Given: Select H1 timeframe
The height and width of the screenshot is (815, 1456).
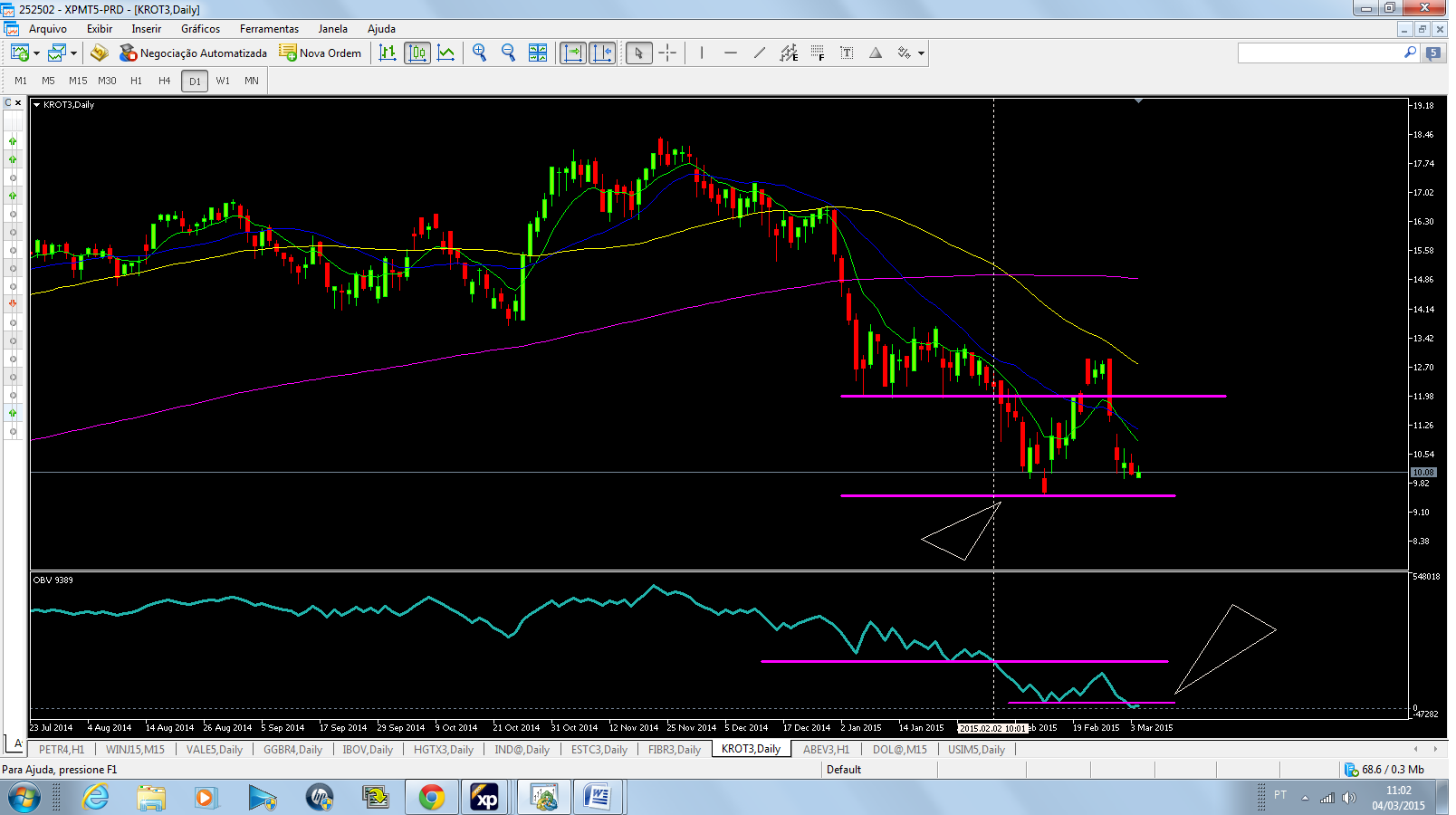Looking at the screenshot, I should point(136,81).
